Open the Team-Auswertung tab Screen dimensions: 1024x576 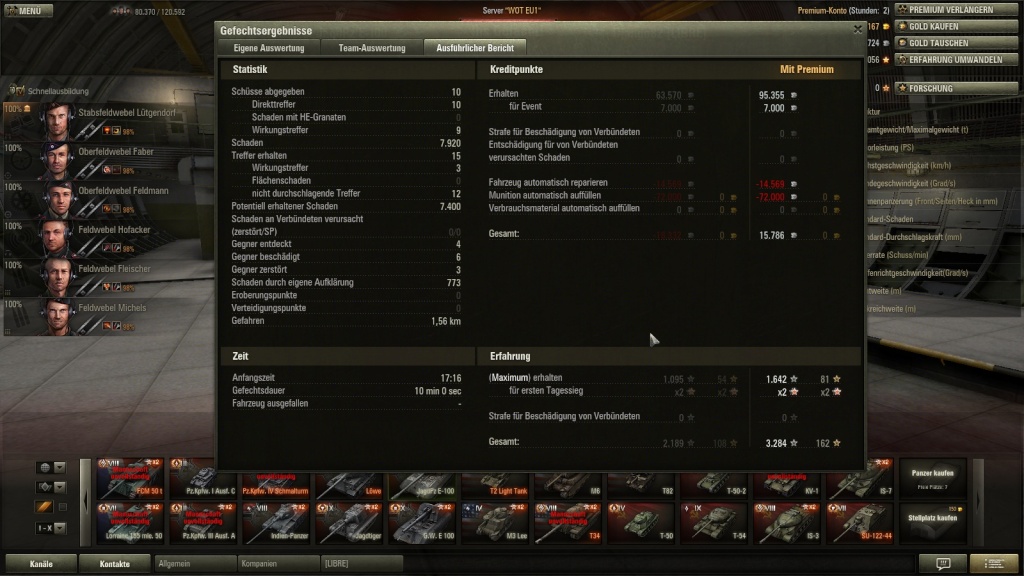[x=372, y=48]
